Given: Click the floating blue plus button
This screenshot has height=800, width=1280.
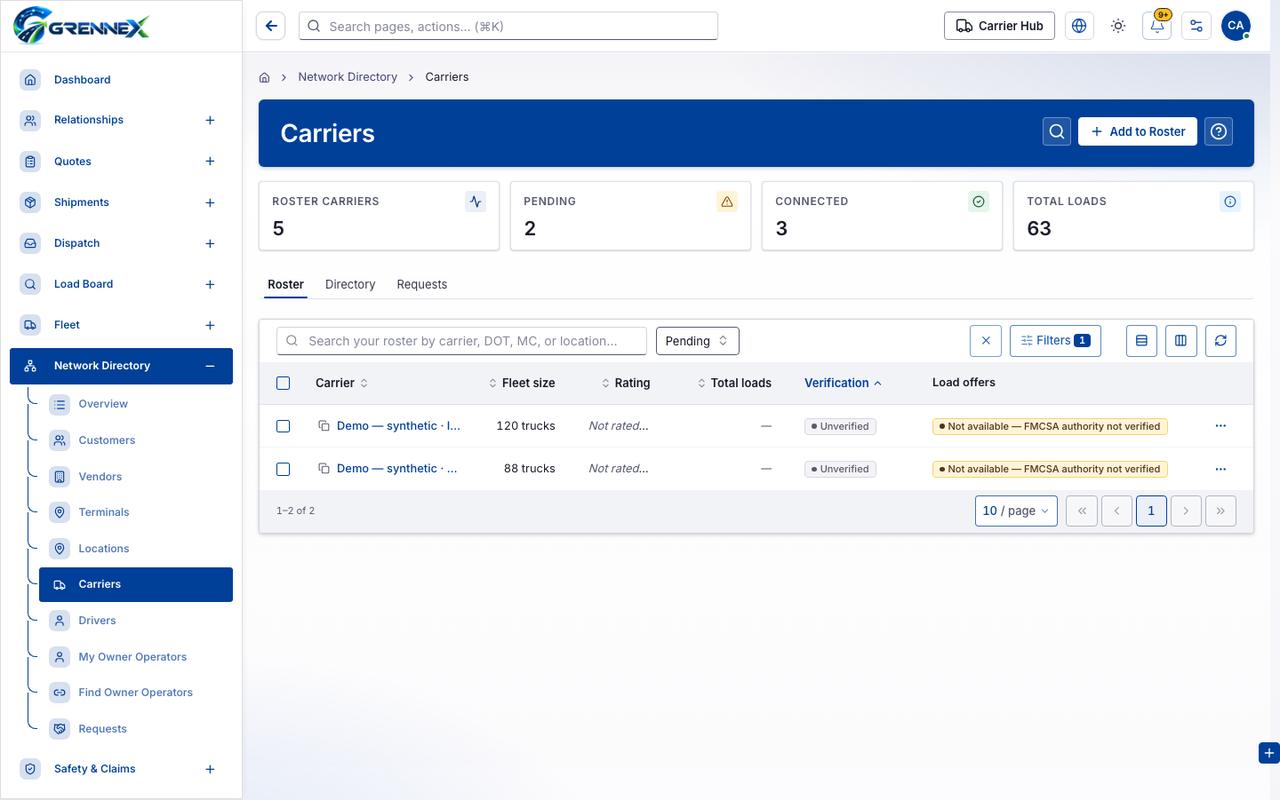Looking at the screenshot, I should (x=1268, y=753).
